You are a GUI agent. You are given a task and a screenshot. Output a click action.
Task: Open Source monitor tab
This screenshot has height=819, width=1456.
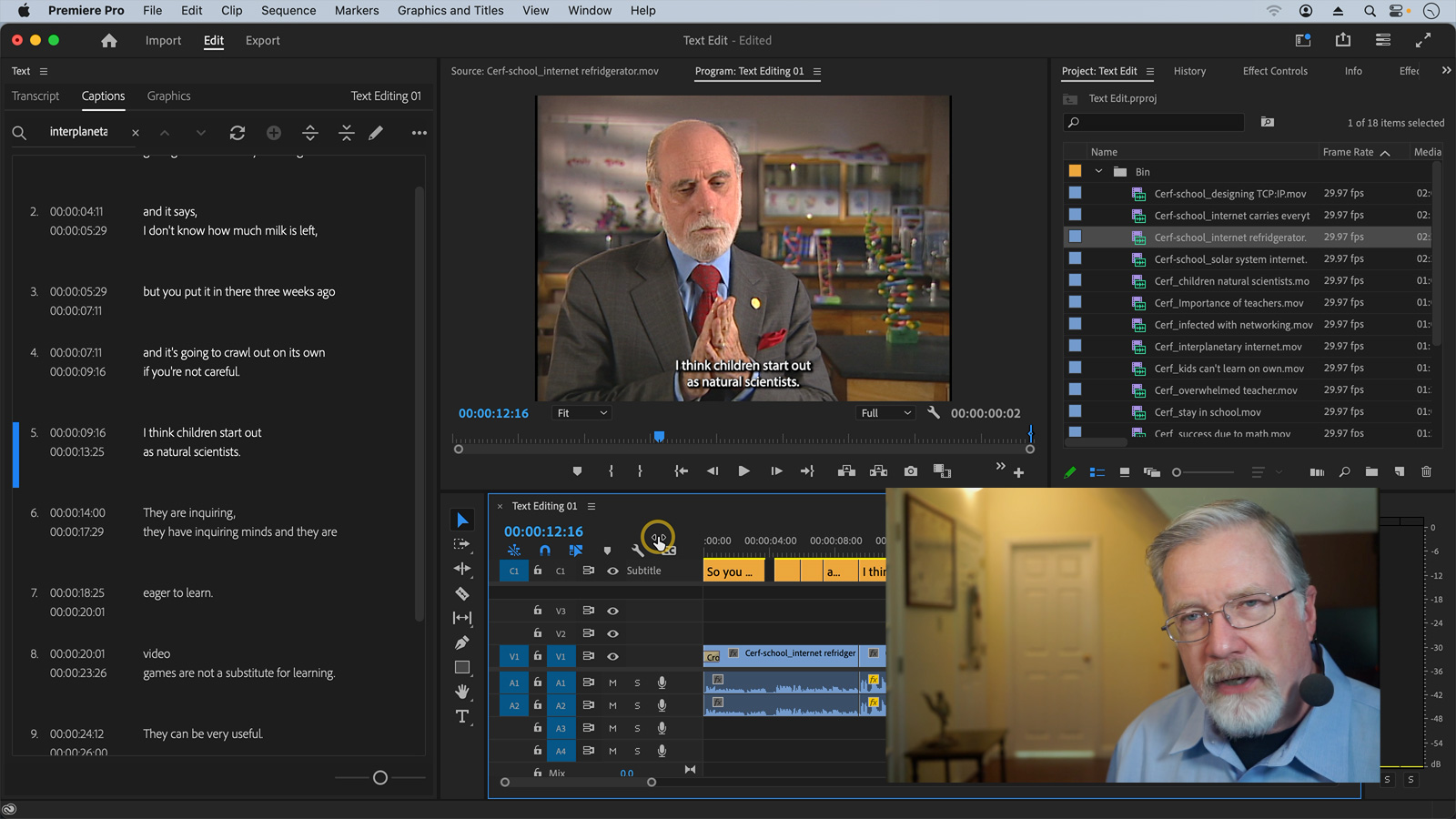point(555,71)
